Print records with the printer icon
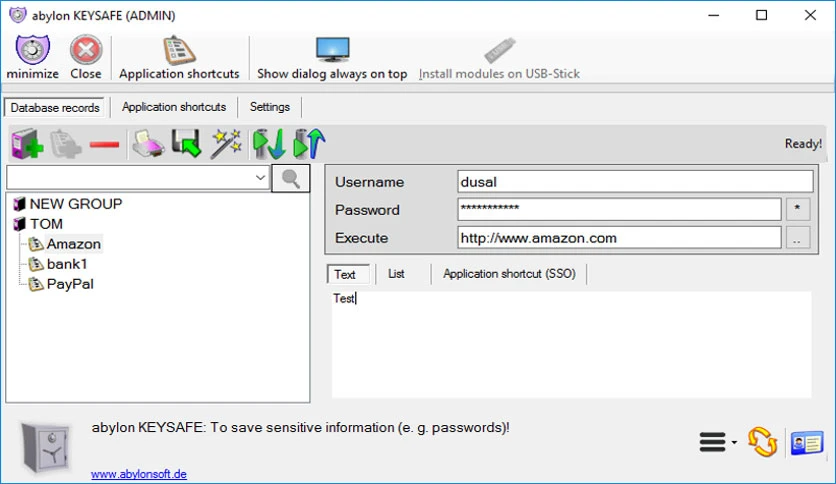 click(x=148, y=144)
